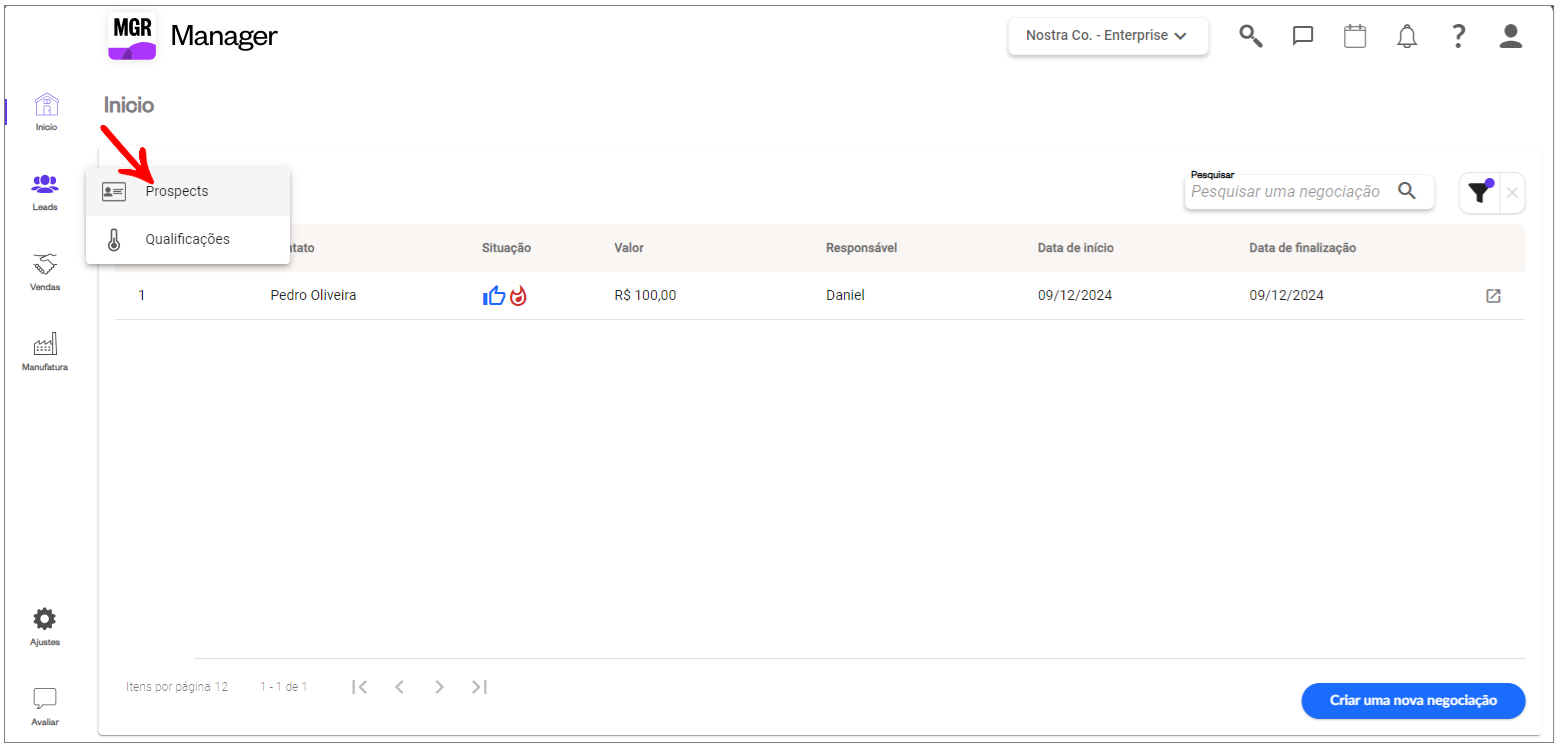Select the Pedro Oliveira contact cell
The image size is (1560, 746).
click(313, 296)
